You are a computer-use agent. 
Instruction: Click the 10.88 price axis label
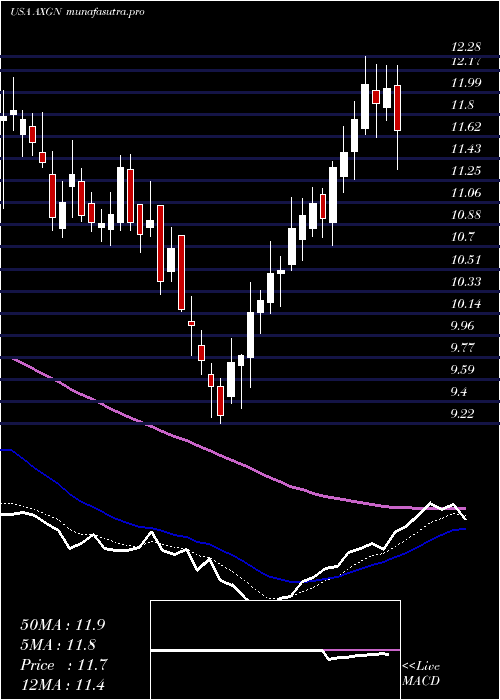[466, 215]
